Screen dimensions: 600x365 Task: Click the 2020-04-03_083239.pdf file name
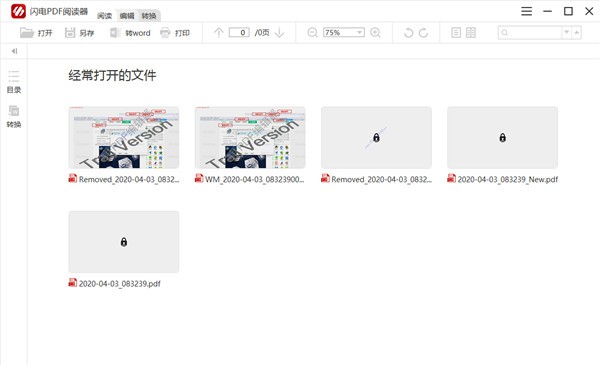[119, 284]
